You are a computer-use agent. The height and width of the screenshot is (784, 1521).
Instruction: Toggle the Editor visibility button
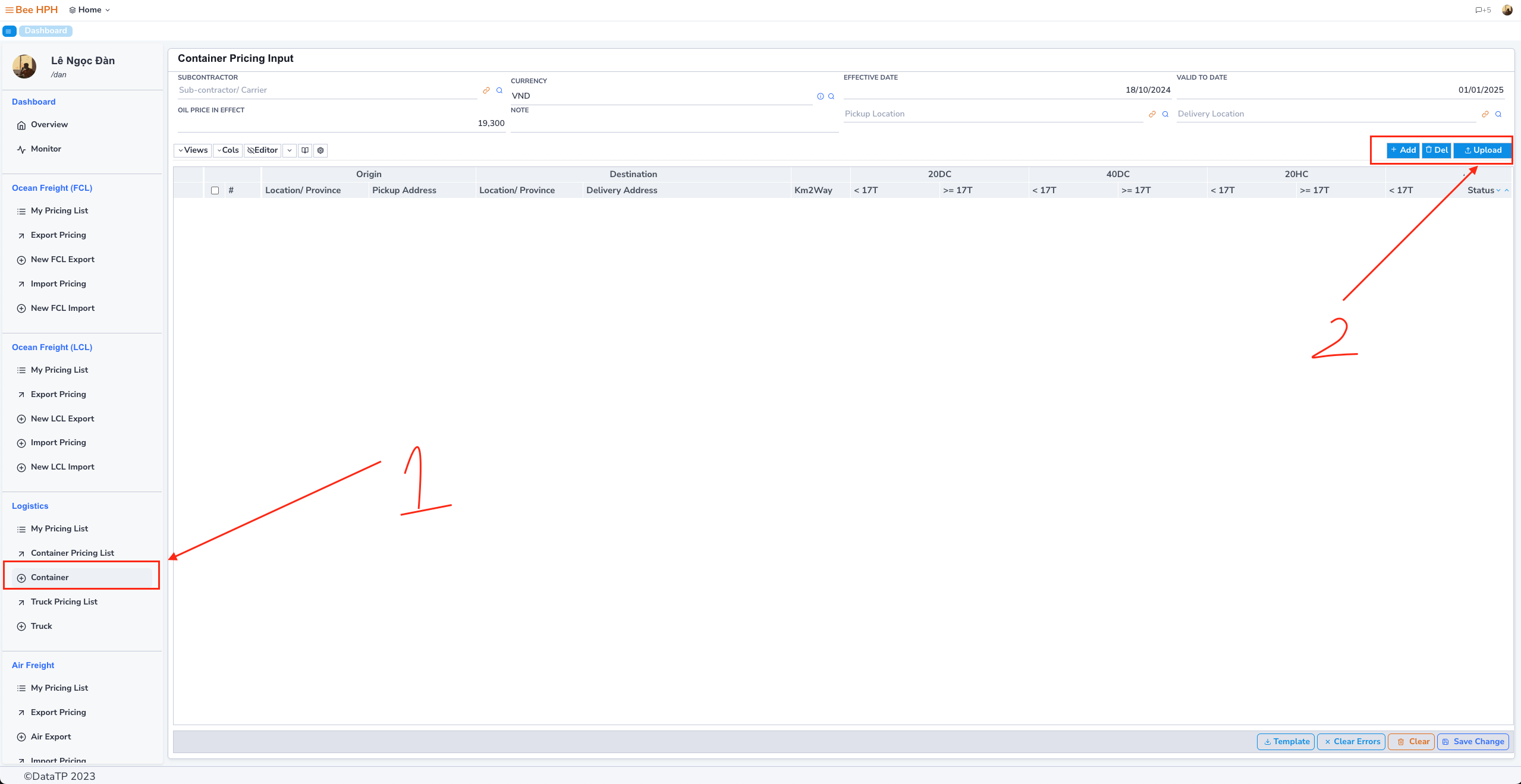(263, 150)
